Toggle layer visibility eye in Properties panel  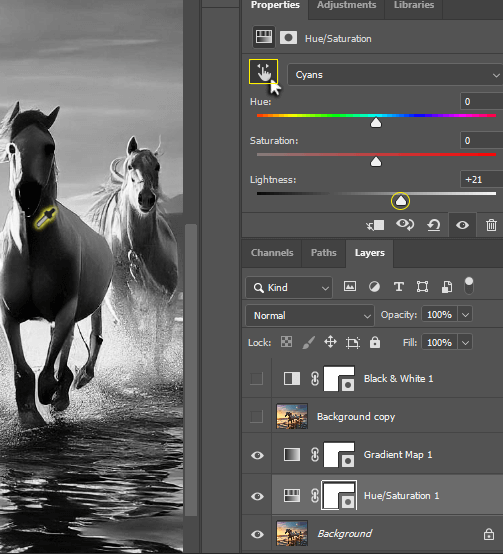click(x=462, y=225)
